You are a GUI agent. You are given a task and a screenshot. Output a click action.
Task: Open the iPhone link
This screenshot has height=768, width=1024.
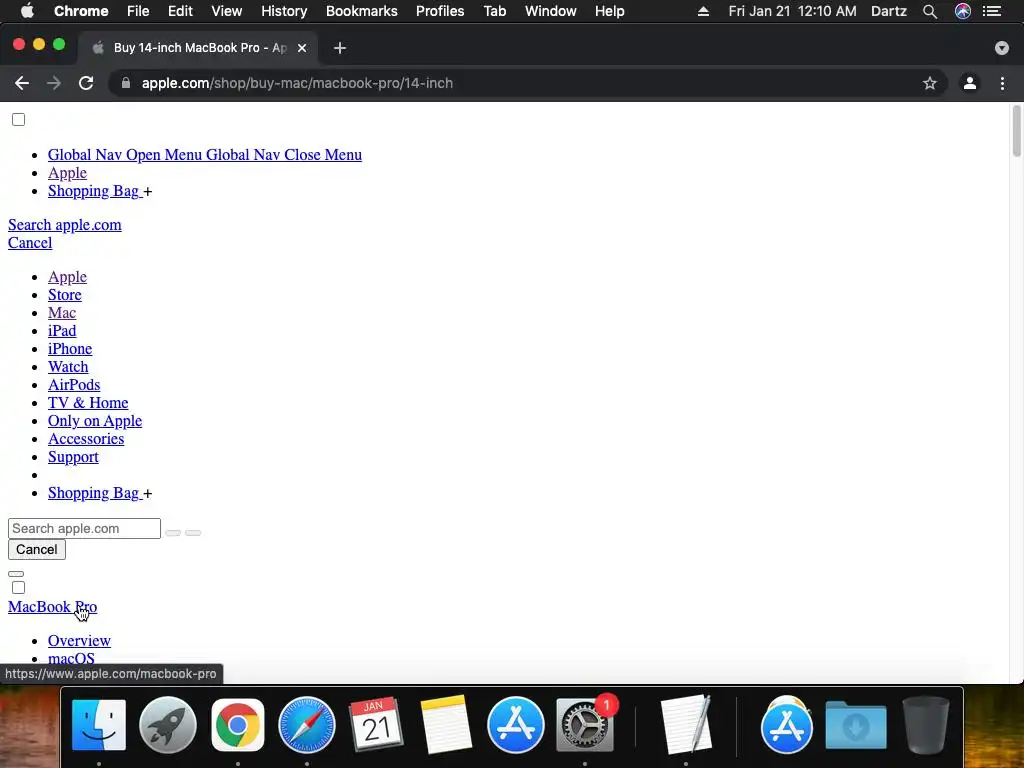(x=70, y=349)
